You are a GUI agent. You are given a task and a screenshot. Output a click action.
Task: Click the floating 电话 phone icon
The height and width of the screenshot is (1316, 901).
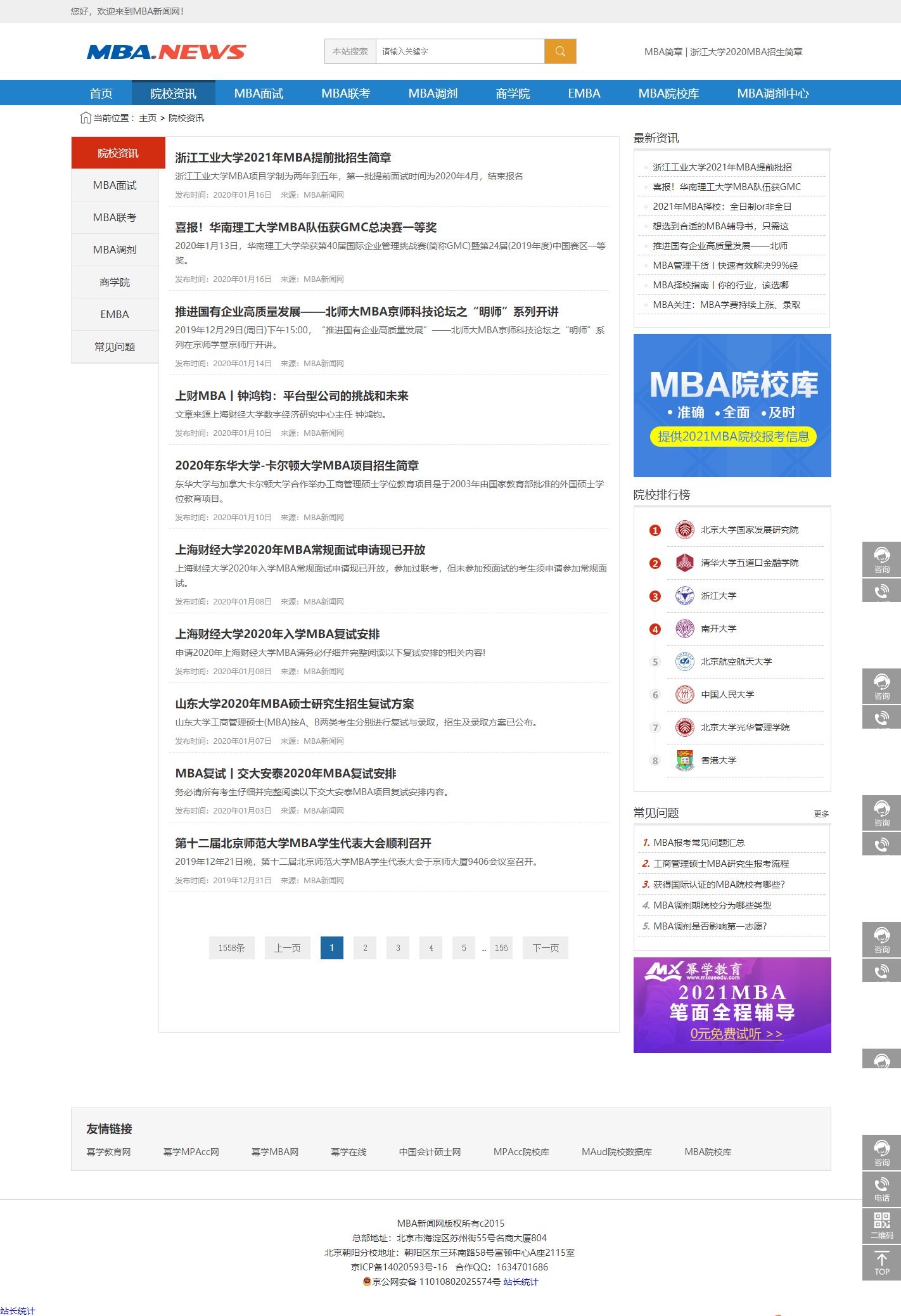coord(881,1189)
